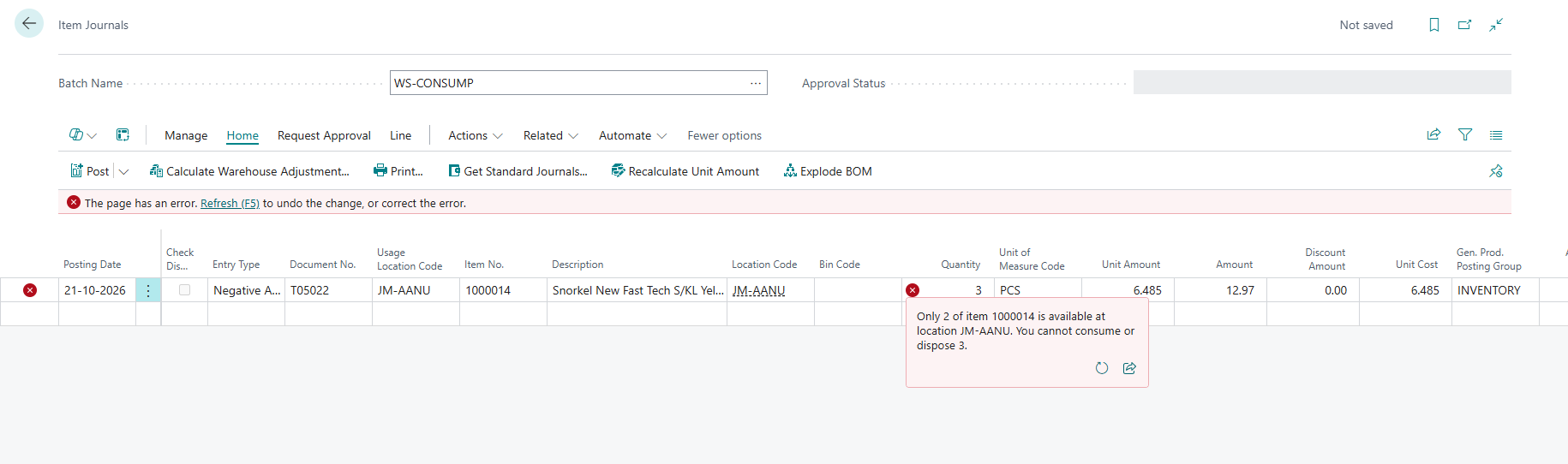Select the Posting Date cell 21-10-2026

click(97, 290)
